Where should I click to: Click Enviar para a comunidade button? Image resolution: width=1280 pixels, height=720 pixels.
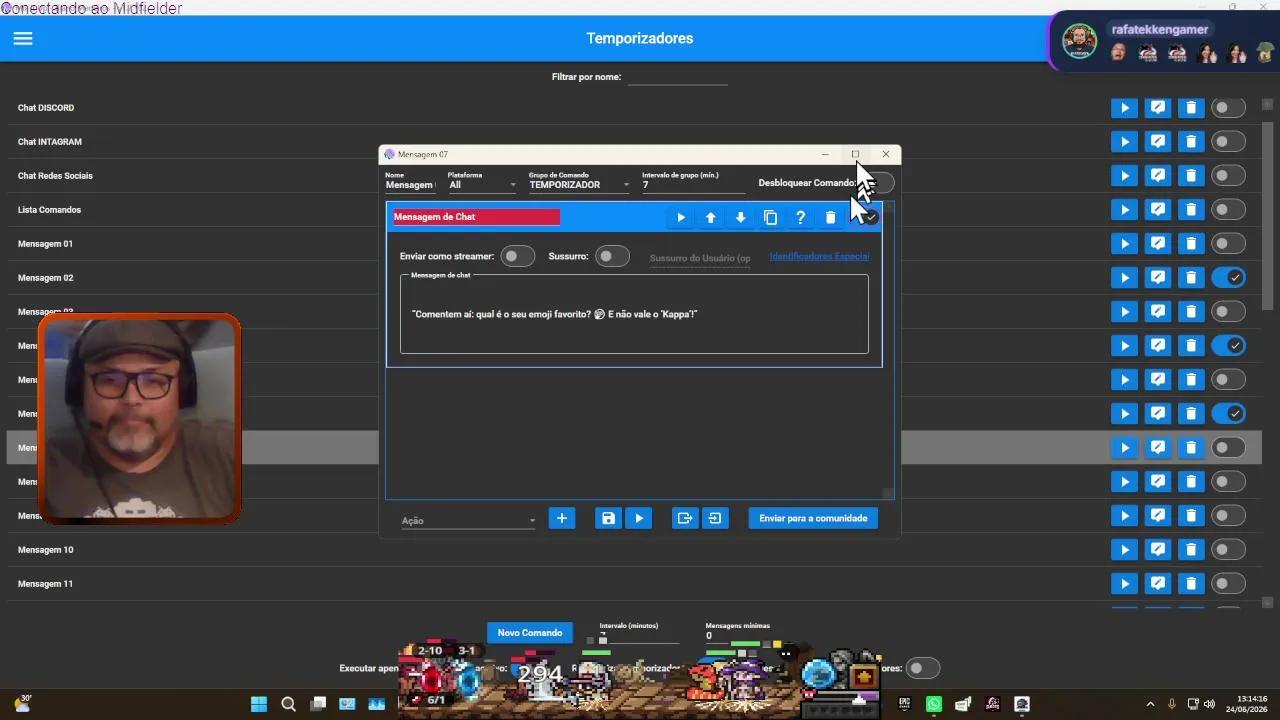[x=813, y=518]
